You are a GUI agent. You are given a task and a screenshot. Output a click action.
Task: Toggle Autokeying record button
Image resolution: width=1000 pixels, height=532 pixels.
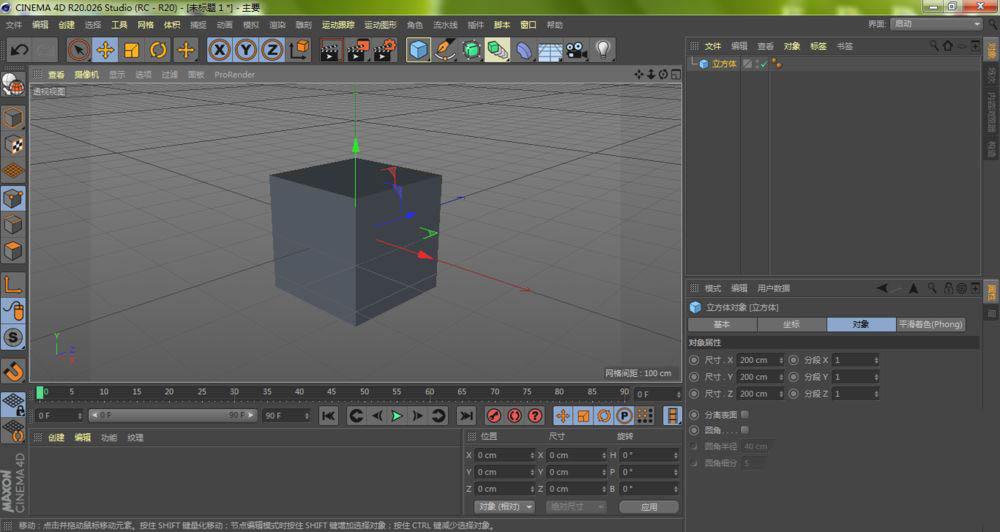[x=514, y=416]
